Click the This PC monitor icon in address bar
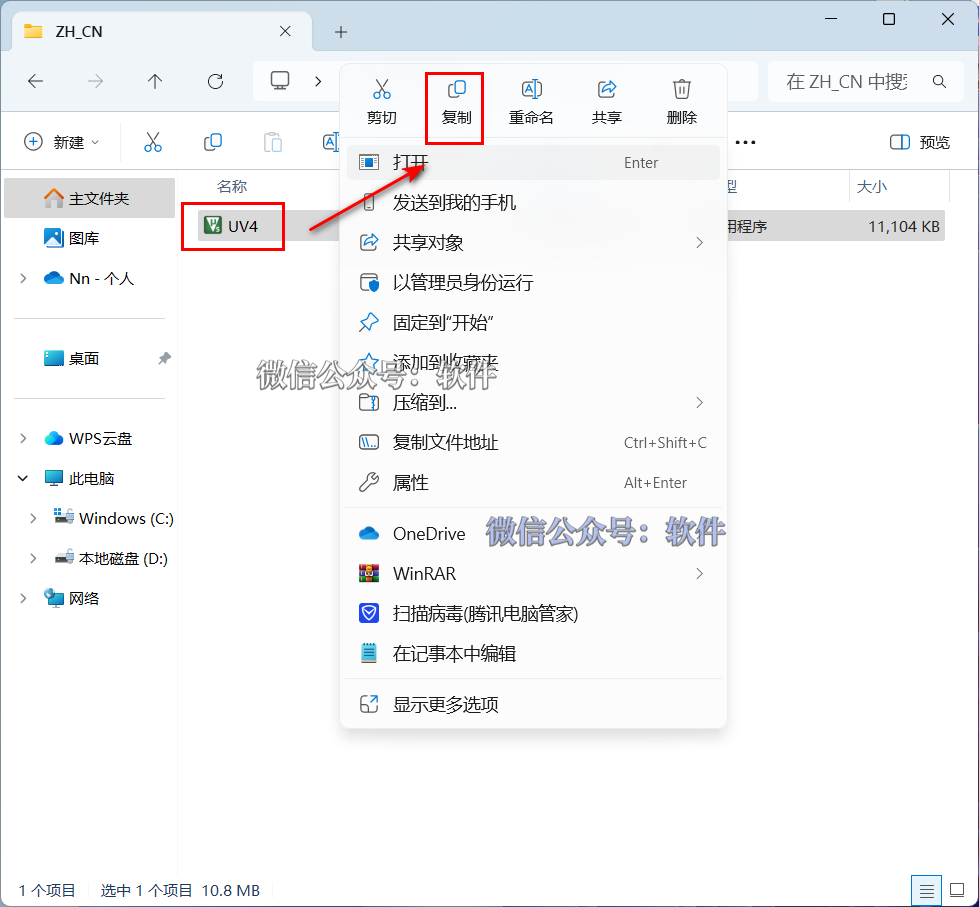Viewport: 979px width, 907px height. (x=280, y=81)
